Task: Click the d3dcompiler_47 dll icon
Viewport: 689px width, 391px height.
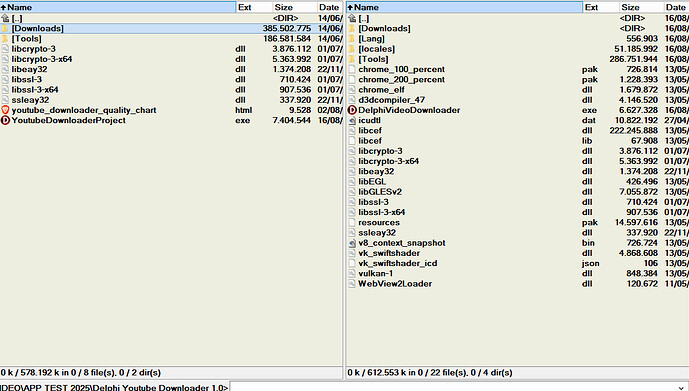Action: 352,100
